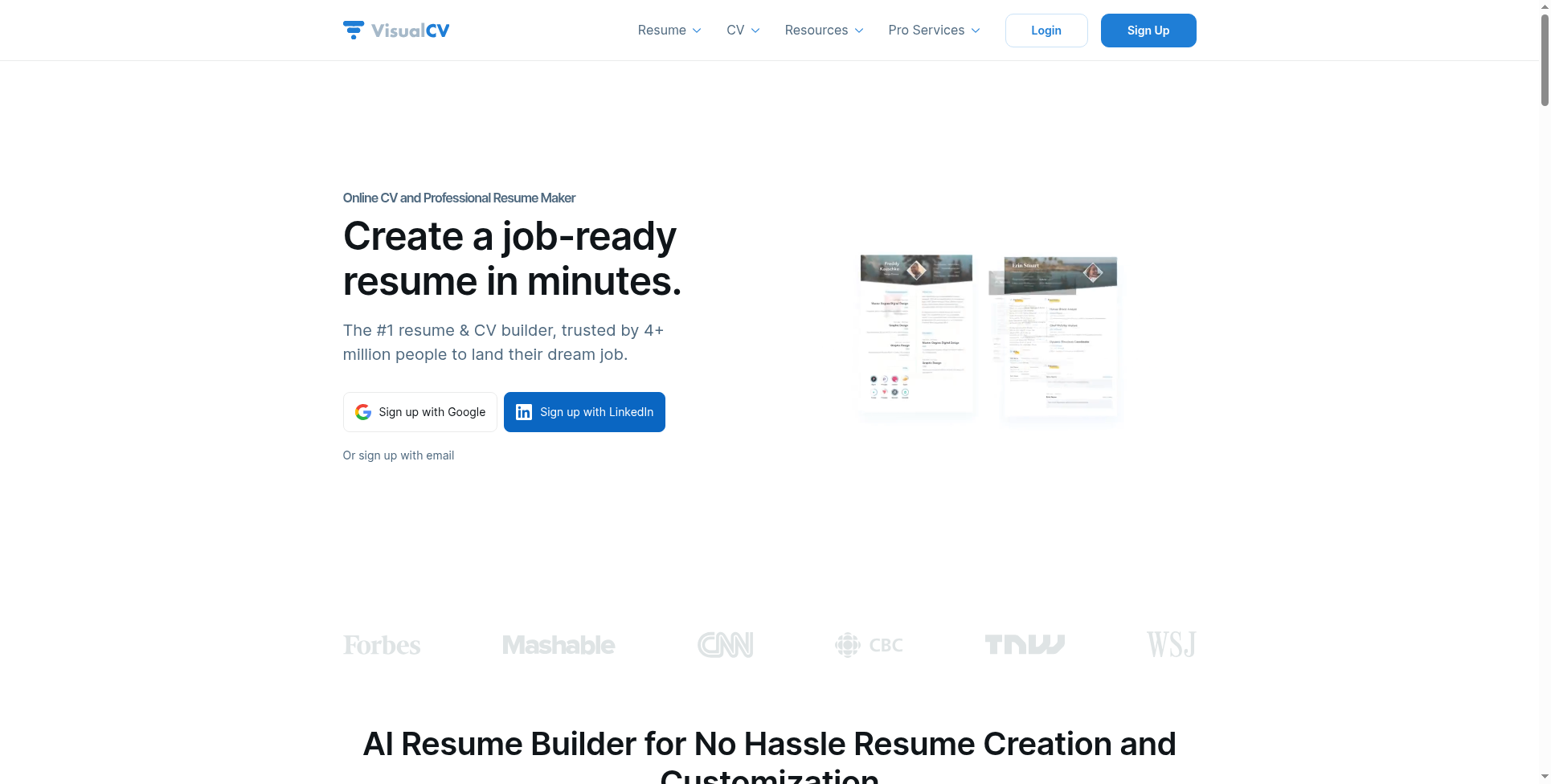Select the Mashable logo

[558, 644]
